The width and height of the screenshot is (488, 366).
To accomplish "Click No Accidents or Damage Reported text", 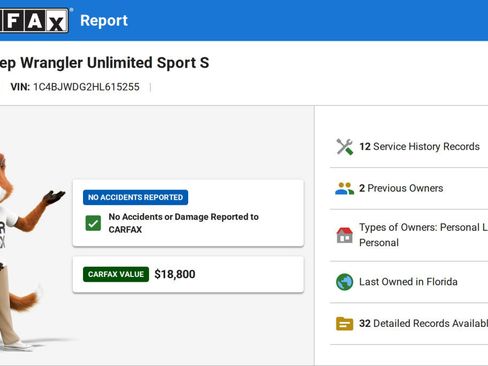I will click(x=184, y=223).
